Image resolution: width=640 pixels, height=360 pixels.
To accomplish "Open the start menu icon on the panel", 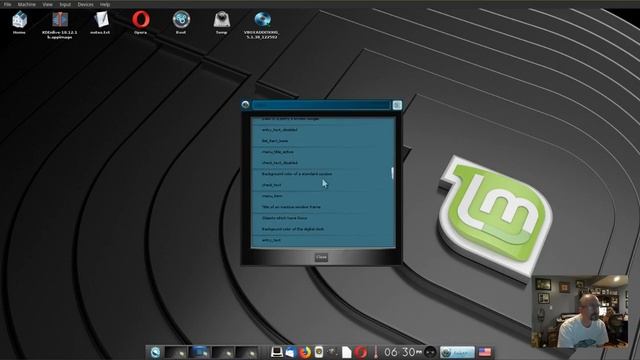I will click(x=155, y=352).
